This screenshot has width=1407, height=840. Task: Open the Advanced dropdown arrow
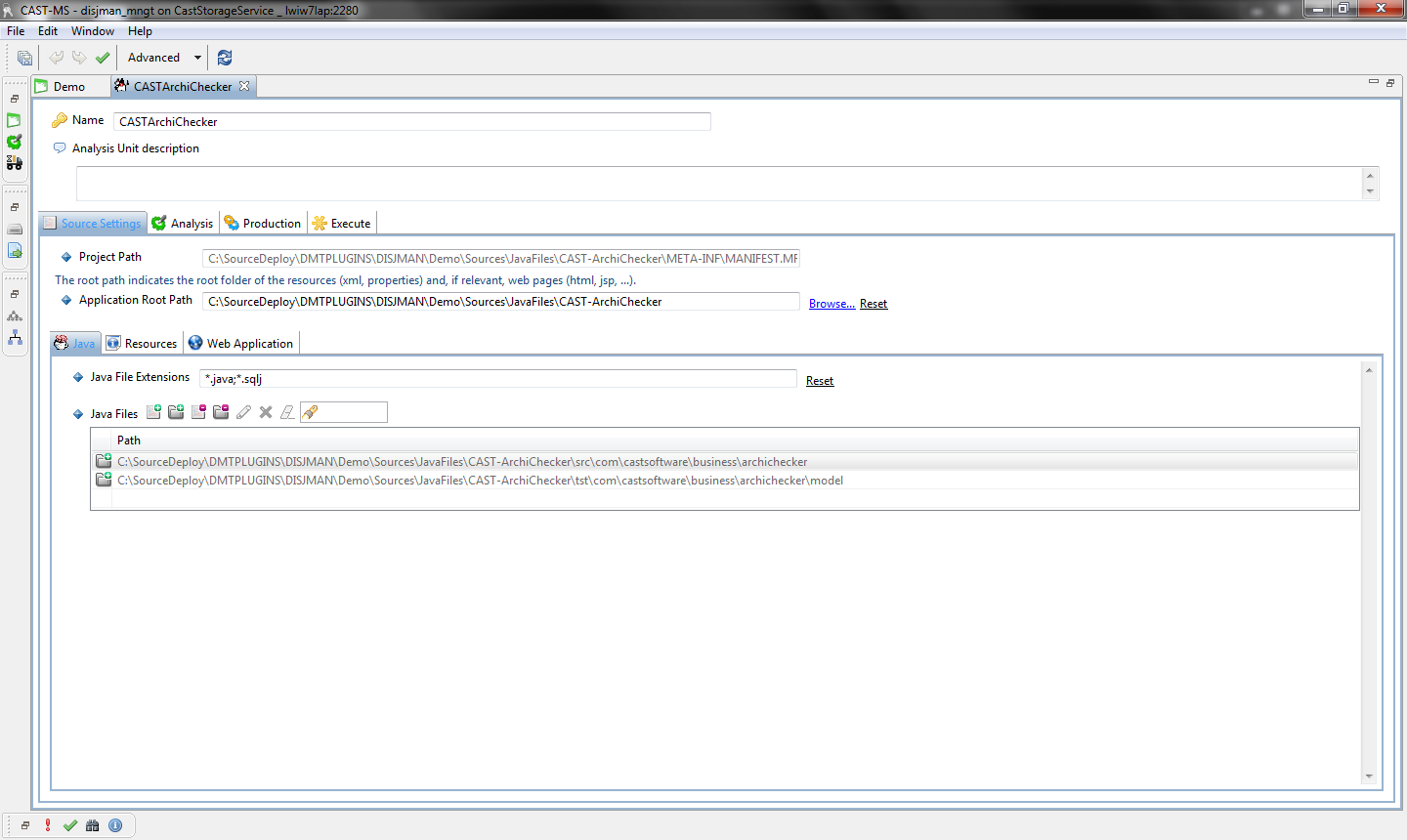[x=197, y=58]
